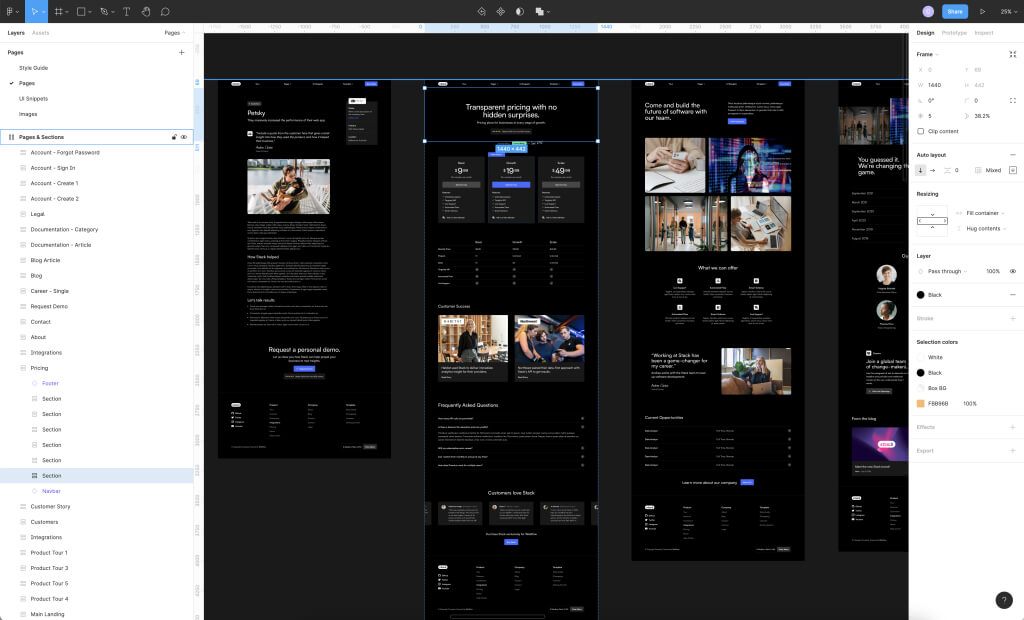Toggle layer visibility eye in Layer section
1024x620 pixels.
1012,271
